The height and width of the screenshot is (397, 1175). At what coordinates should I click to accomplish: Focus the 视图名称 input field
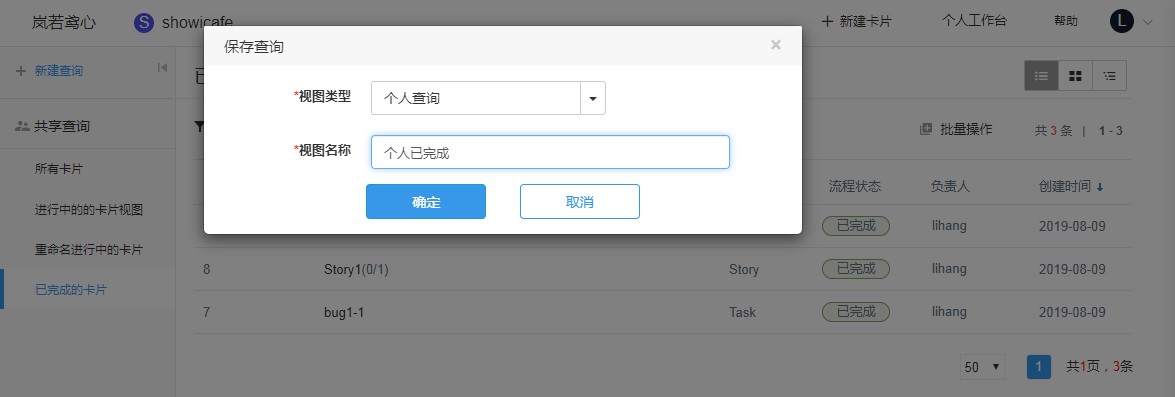click(550, 152)
